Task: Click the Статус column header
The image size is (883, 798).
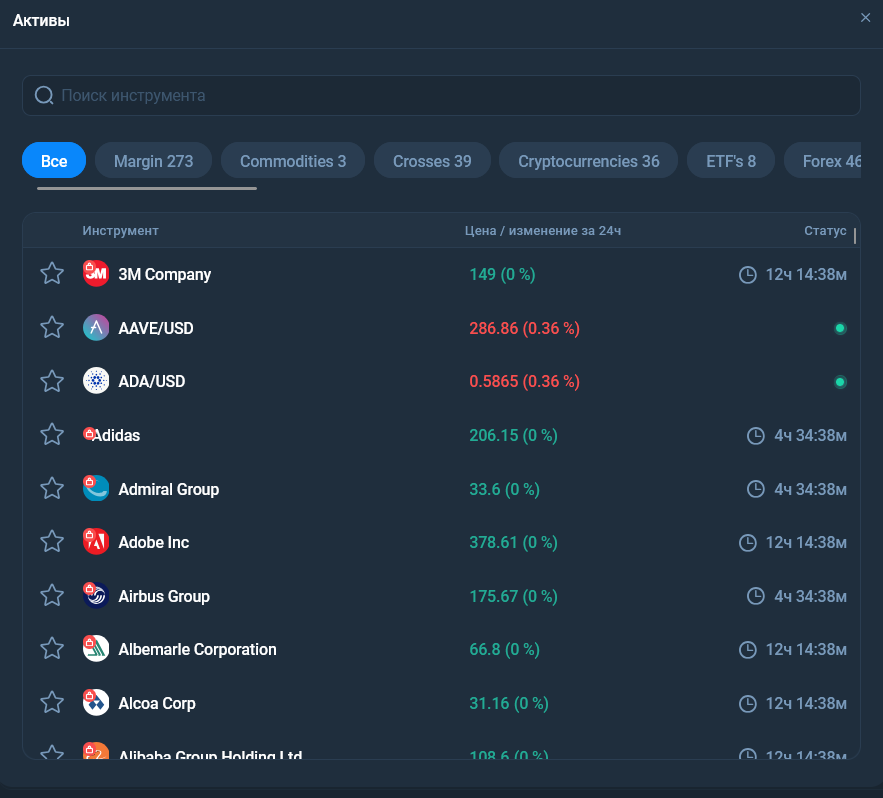Action: [825, 230]
